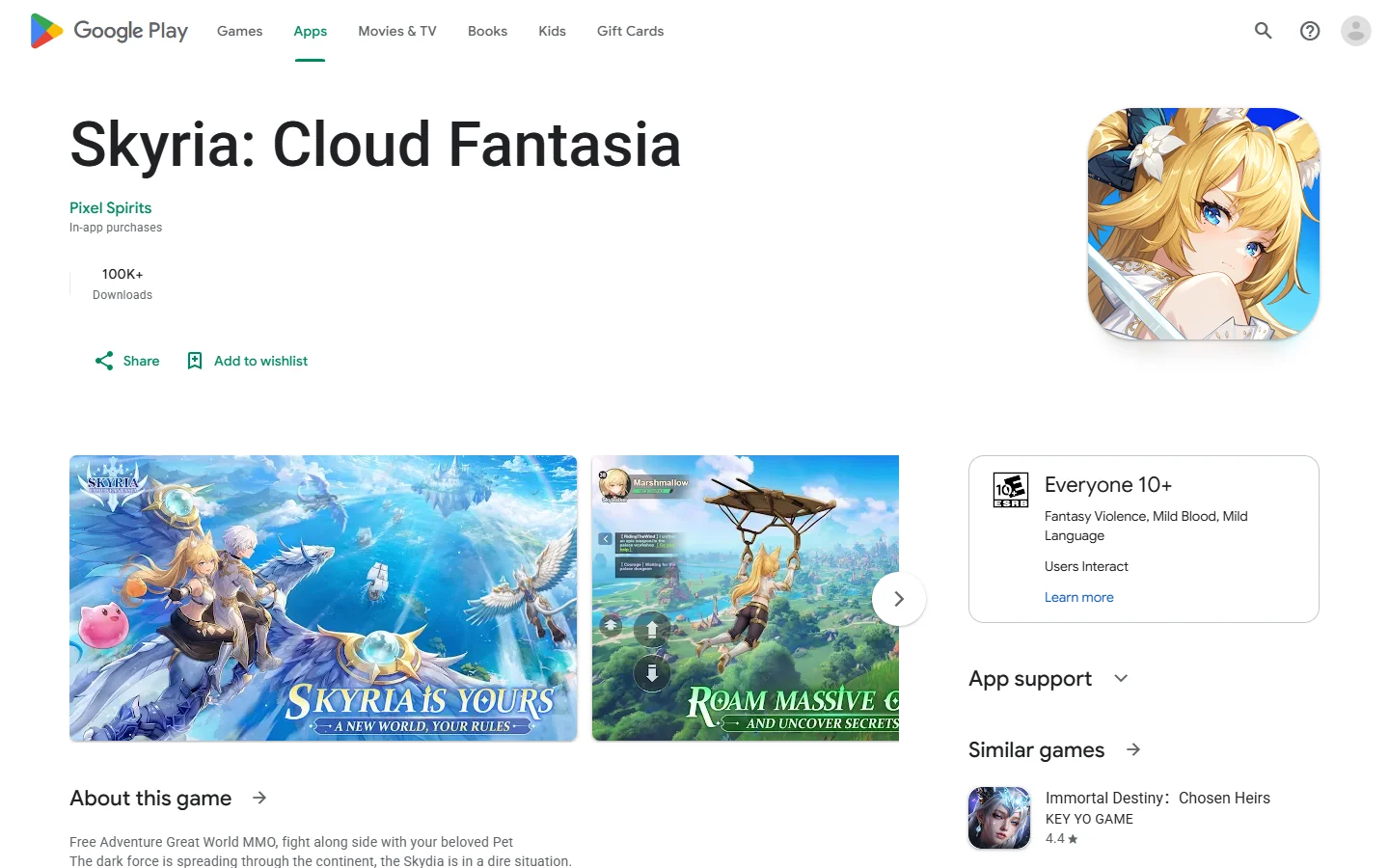The width and height of the screenshot is (1389, 868).
Task: Open the Skyria is Yours screenshot
Action: tap(323, 598)
